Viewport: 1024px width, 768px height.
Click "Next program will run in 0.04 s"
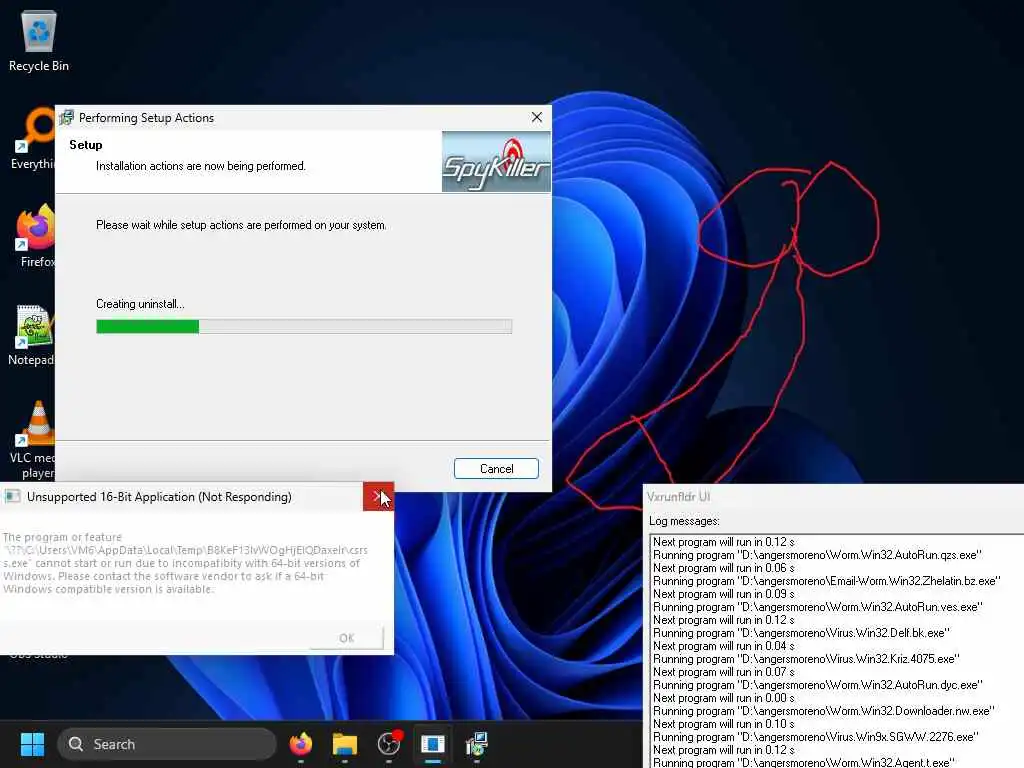click(724, 646)
